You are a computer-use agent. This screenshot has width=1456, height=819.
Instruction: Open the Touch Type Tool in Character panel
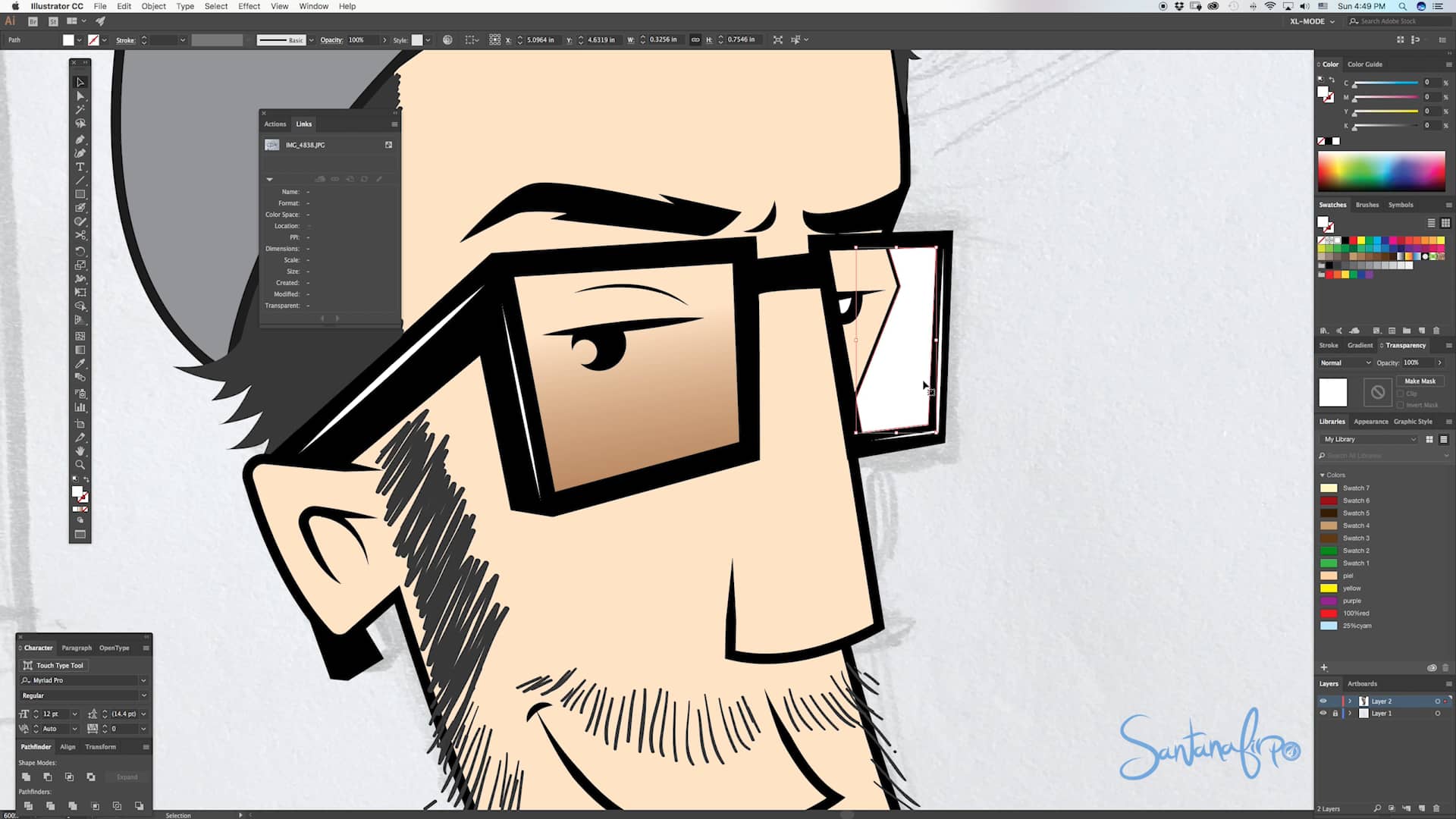click(55, 665)
